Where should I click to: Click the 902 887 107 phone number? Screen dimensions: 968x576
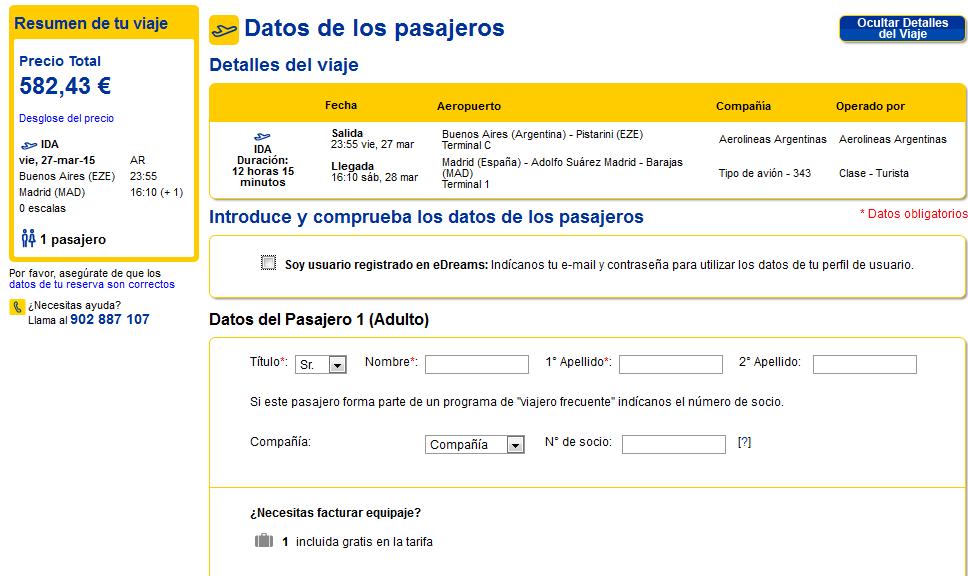coord(110,319)
